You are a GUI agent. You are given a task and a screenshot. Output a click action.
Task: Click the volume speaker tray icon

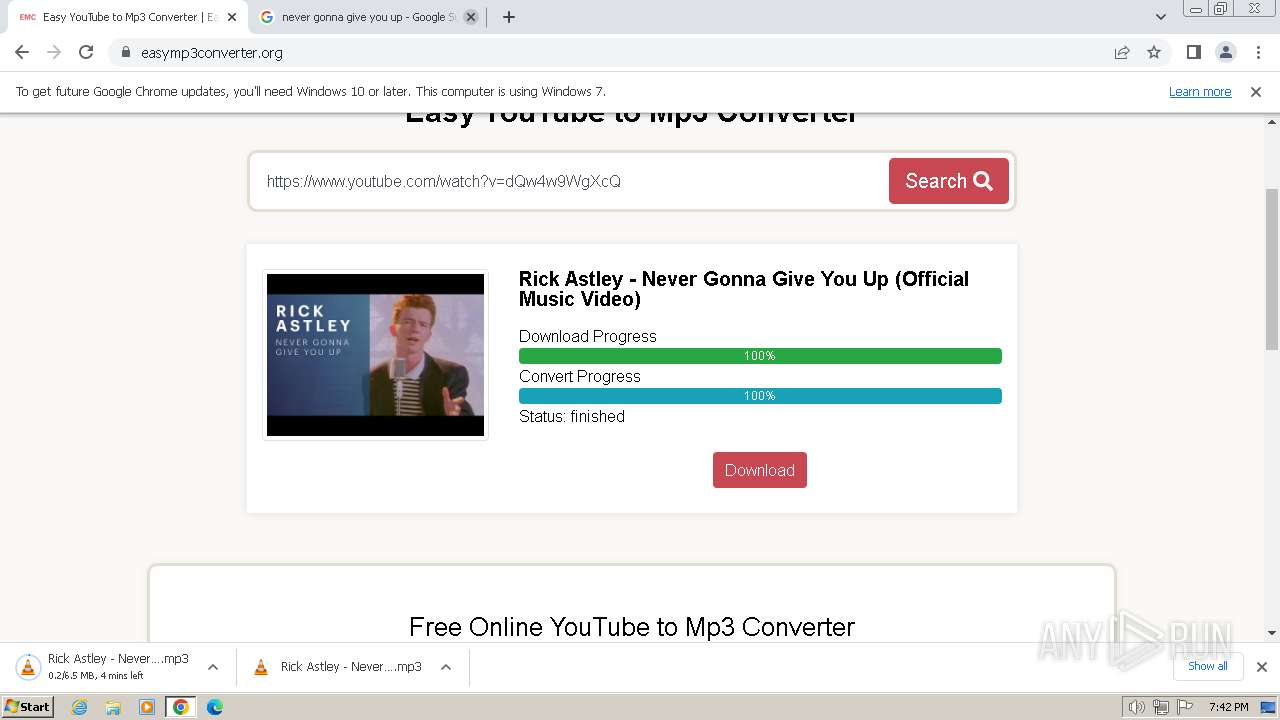pyautogui.click(x=1136, y=707)
